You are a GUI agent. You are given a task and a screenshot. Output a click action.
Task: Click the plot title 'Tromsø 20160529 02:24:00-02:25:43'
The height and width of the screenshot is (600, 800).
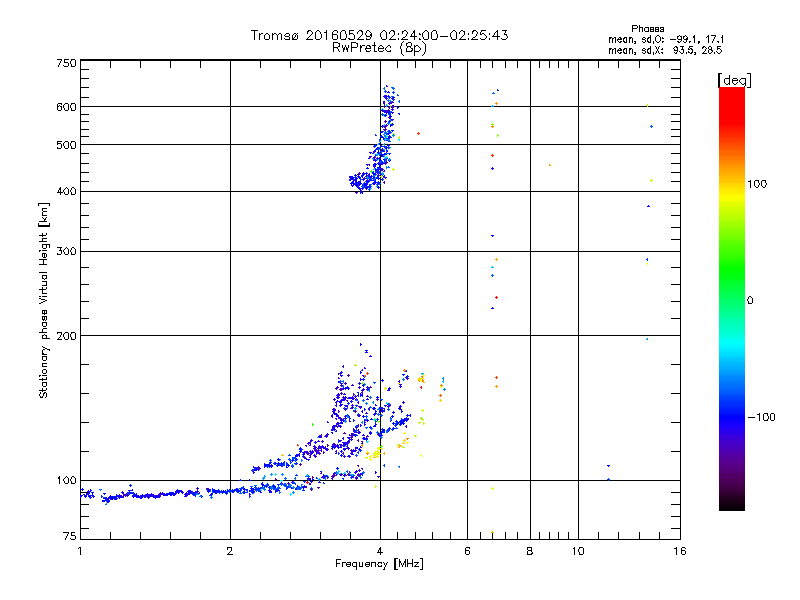click(379, 35)
